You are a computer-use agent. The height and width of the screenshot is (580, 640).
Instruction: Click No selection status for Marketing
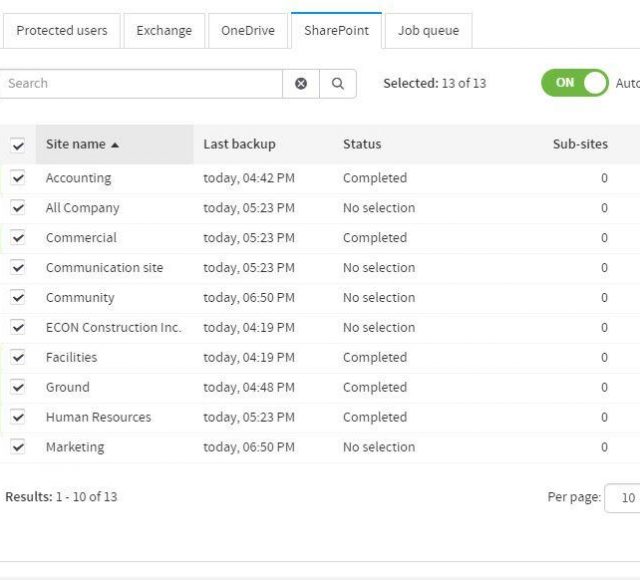tap(379, 447)
